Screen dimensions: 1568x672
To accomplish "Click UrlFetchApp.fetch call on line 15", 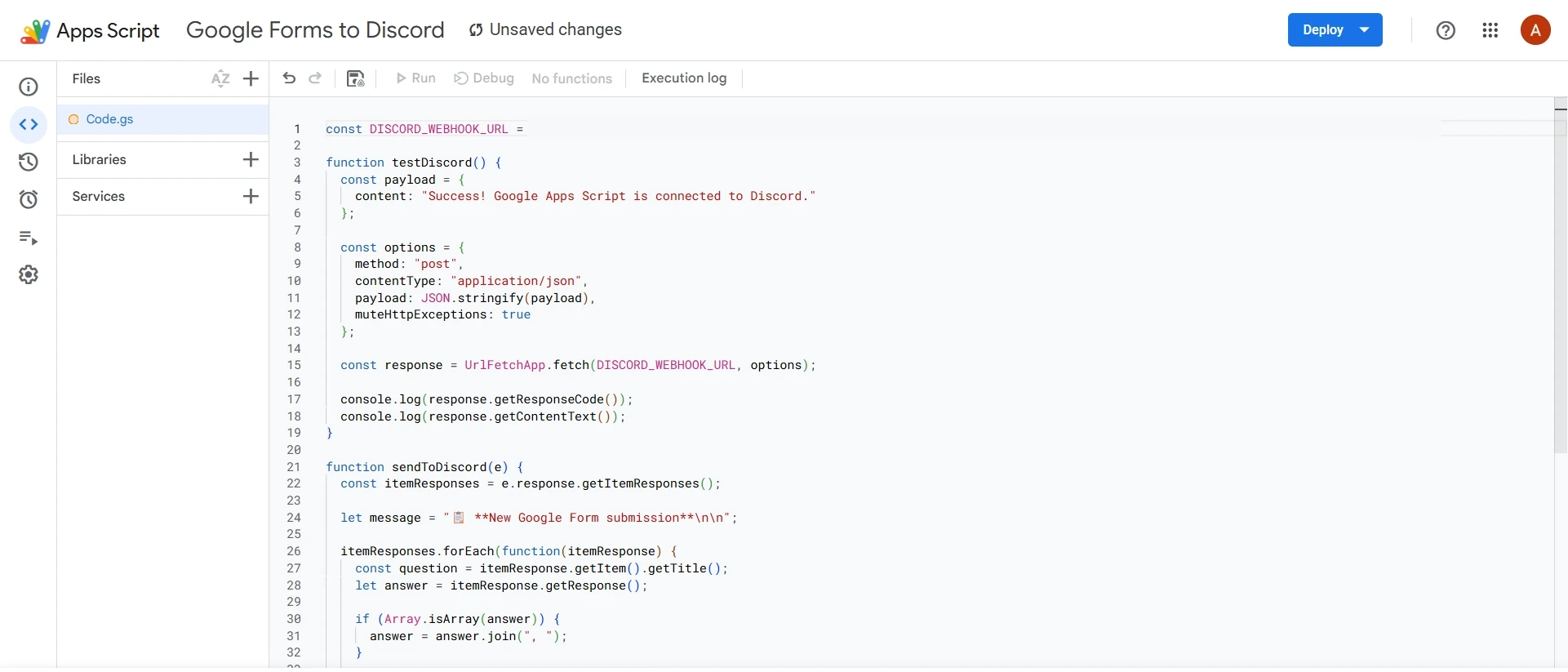I will [640, 365].
